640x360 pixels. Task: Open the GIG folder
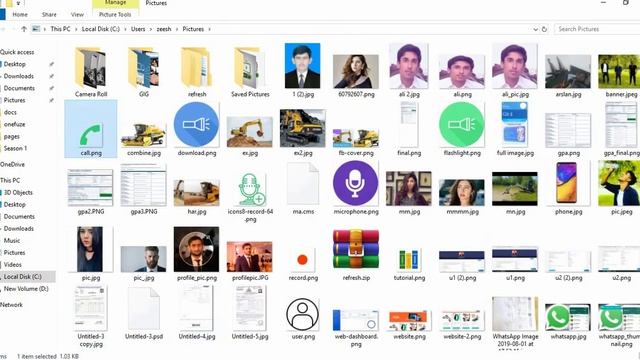click(144, 72)
